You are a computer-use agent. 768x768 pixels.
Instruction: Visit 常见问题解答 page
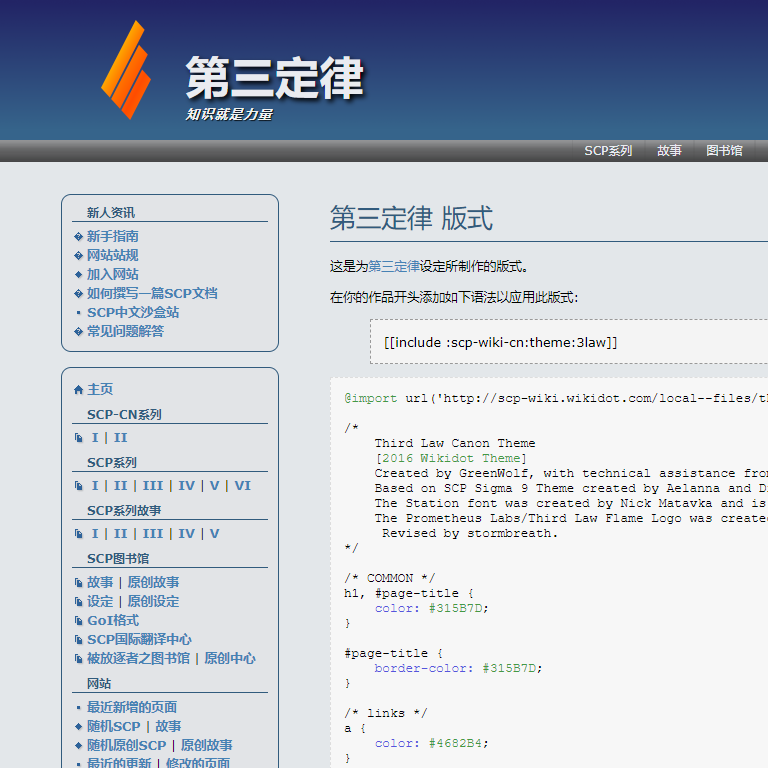tap(125, 331)
